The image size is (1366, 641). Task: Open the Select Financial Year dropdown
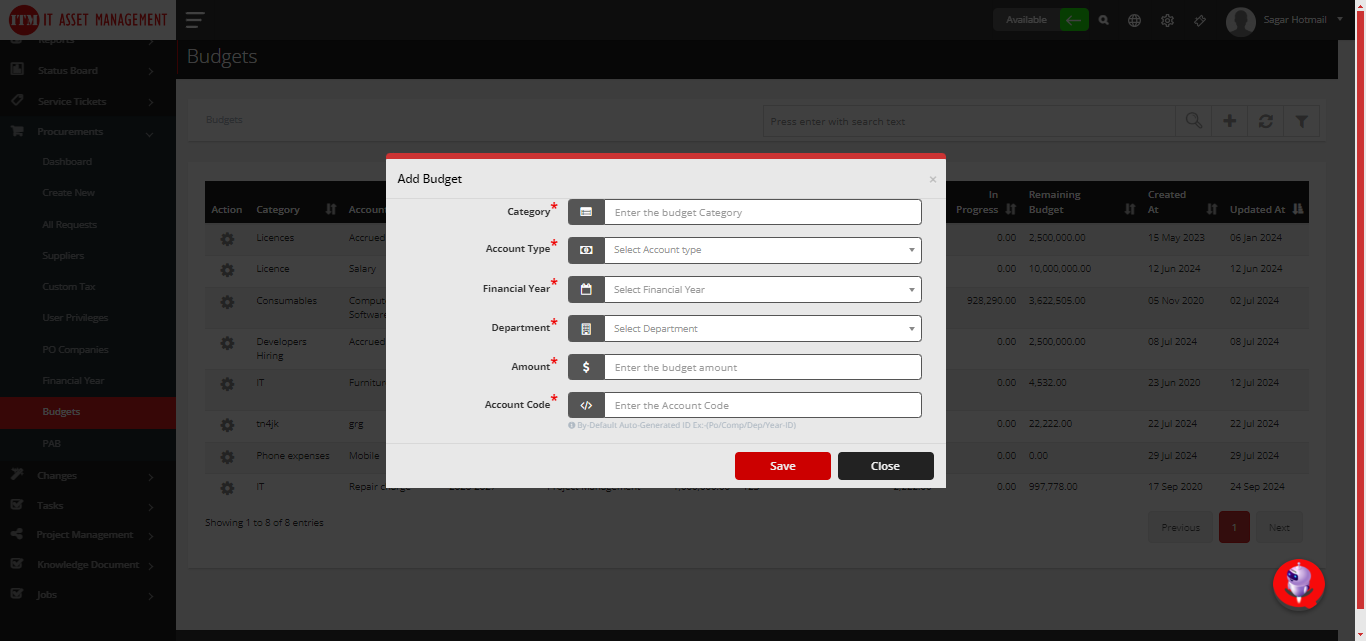762,290
